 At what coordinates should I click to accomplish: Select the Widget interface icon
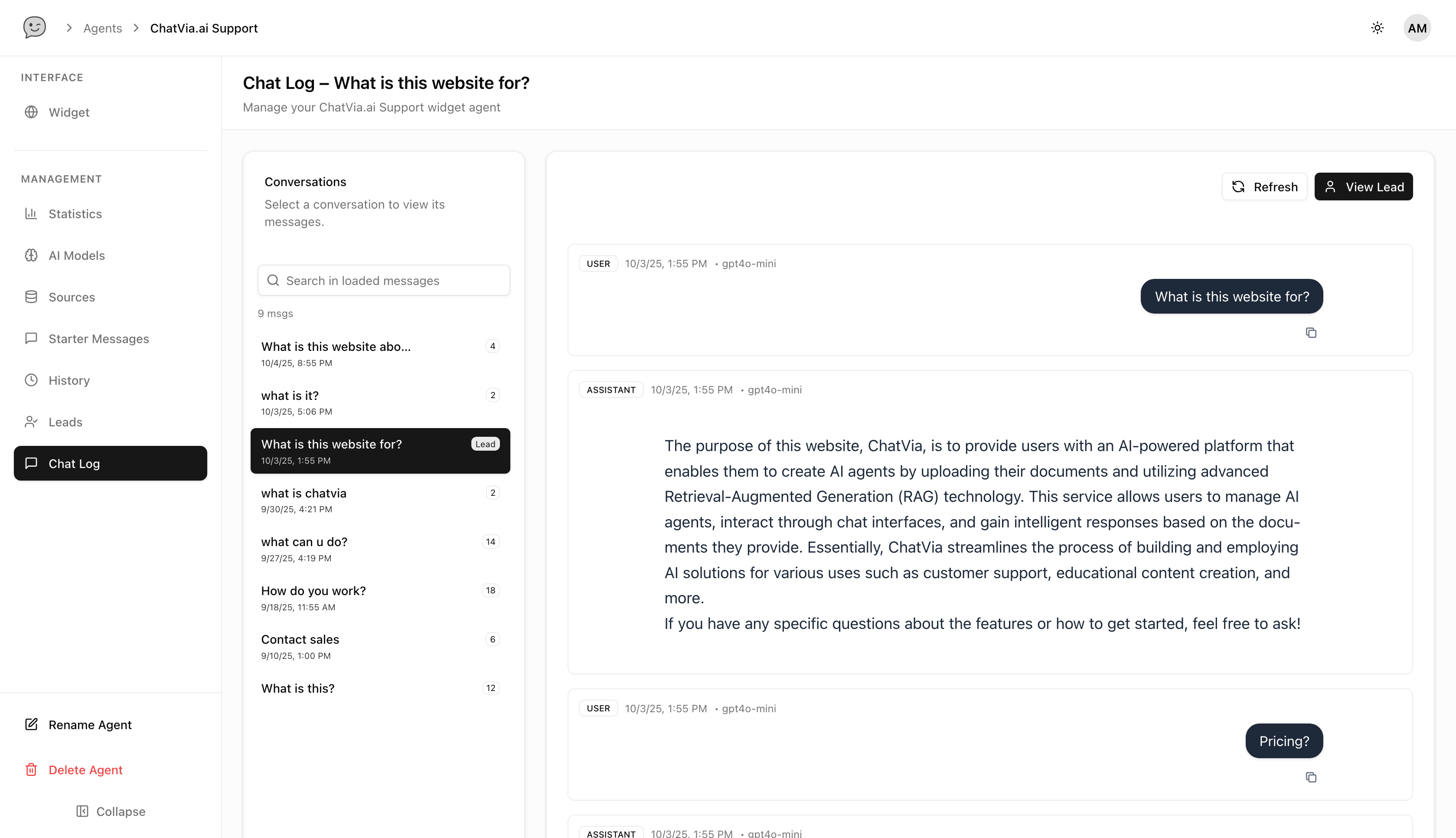click(32, 112)
